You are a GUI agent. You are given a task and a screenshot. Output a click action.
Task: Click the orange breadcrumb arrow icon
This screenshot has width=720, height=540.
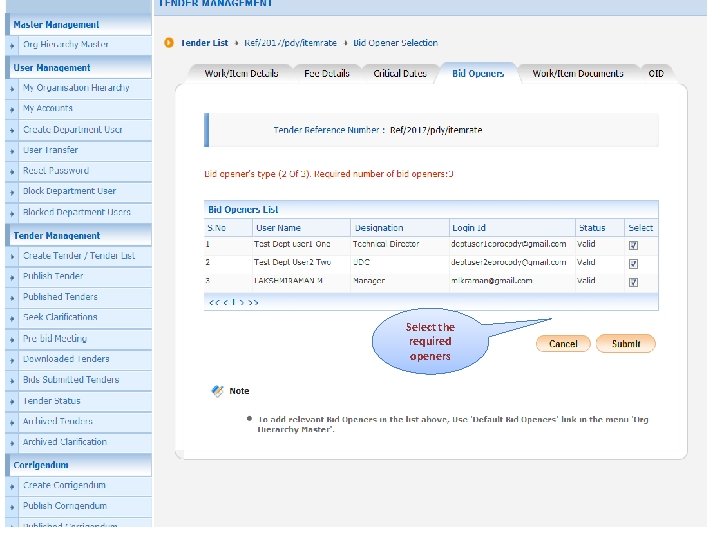point(169,43)
